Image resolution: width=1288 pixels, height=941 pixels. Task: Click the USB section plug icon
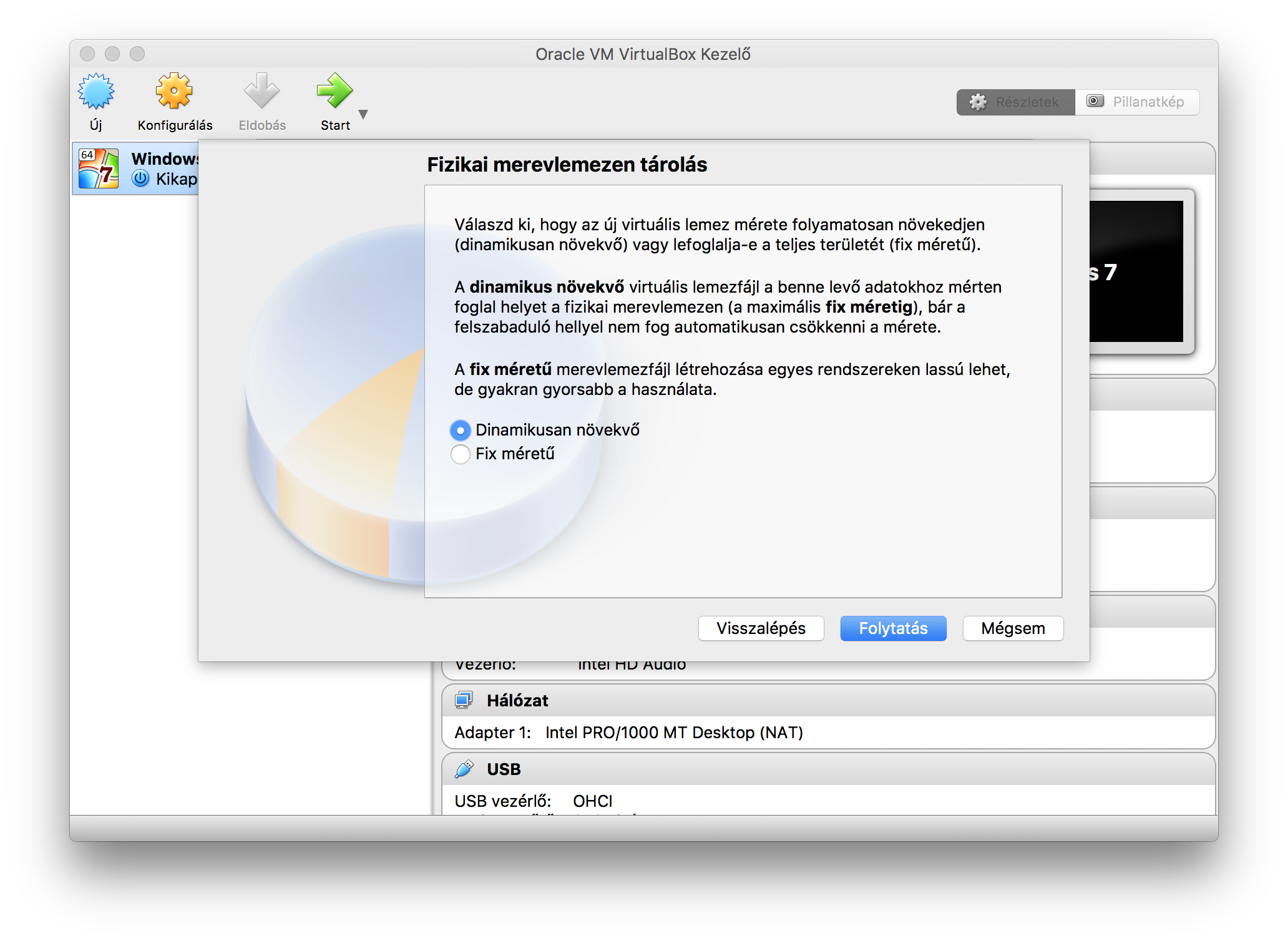(x=464, y=769)
